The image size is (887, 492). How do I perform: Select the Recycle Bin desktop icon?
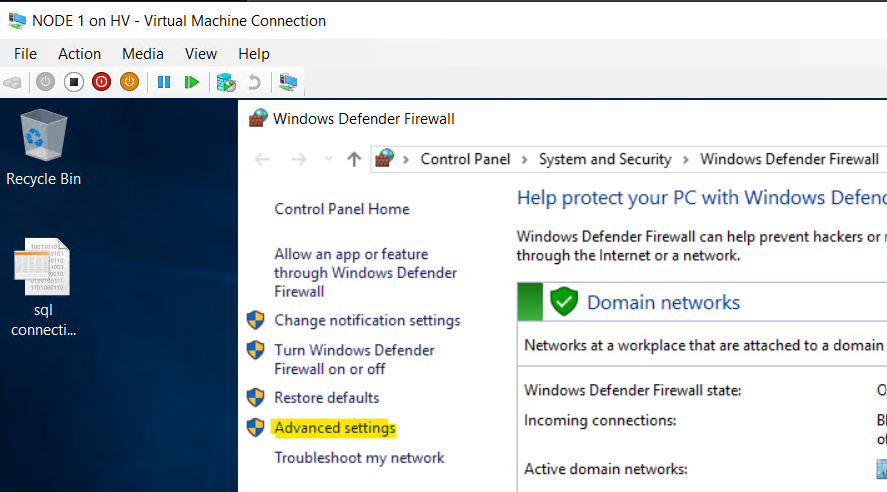44,148
